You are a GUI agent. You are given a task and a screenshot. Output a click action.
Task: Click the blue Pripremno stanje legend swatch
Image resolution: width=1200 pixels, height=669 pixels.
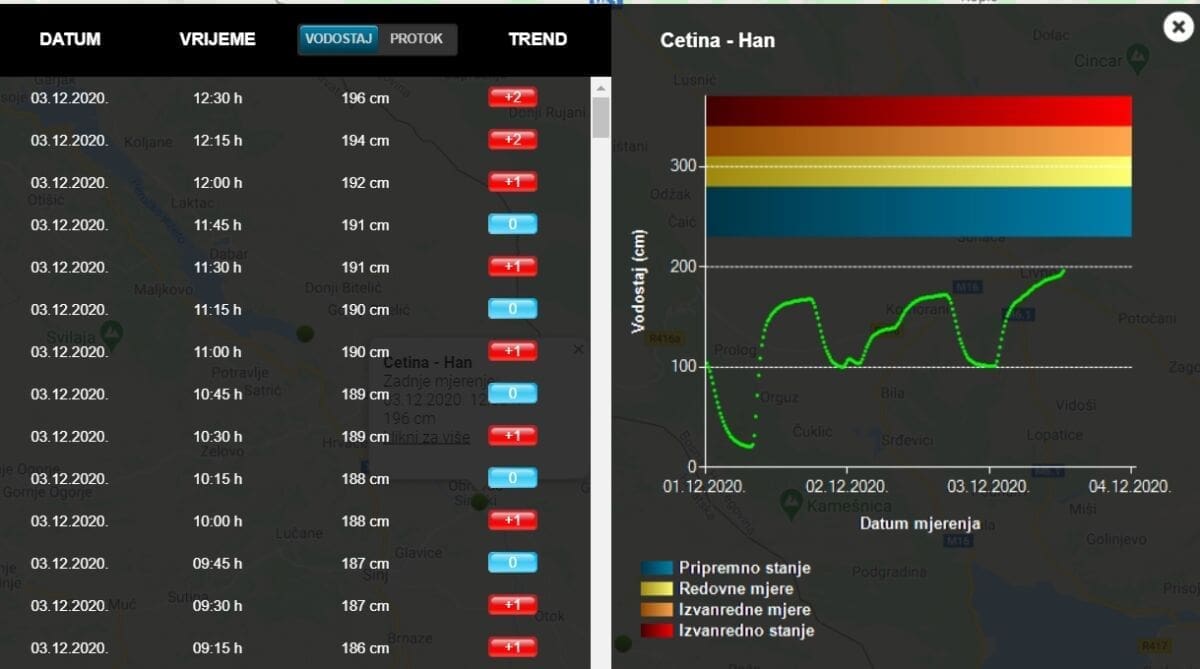point(657,568)
